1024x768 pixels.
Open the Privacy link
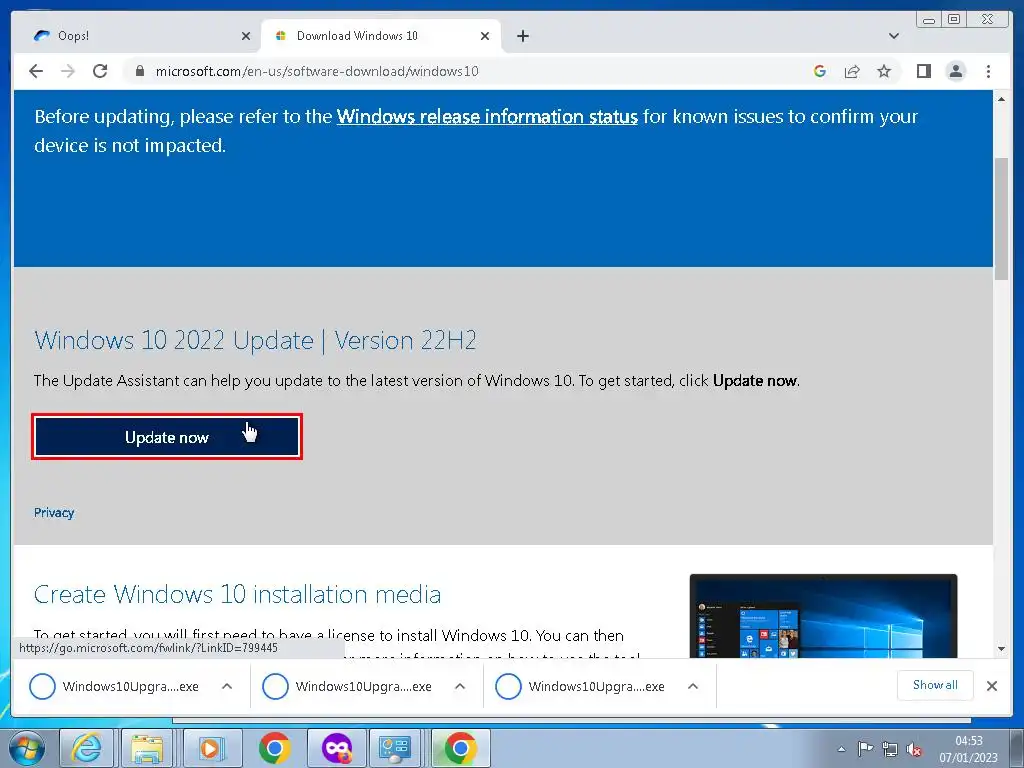click(54, 513)
